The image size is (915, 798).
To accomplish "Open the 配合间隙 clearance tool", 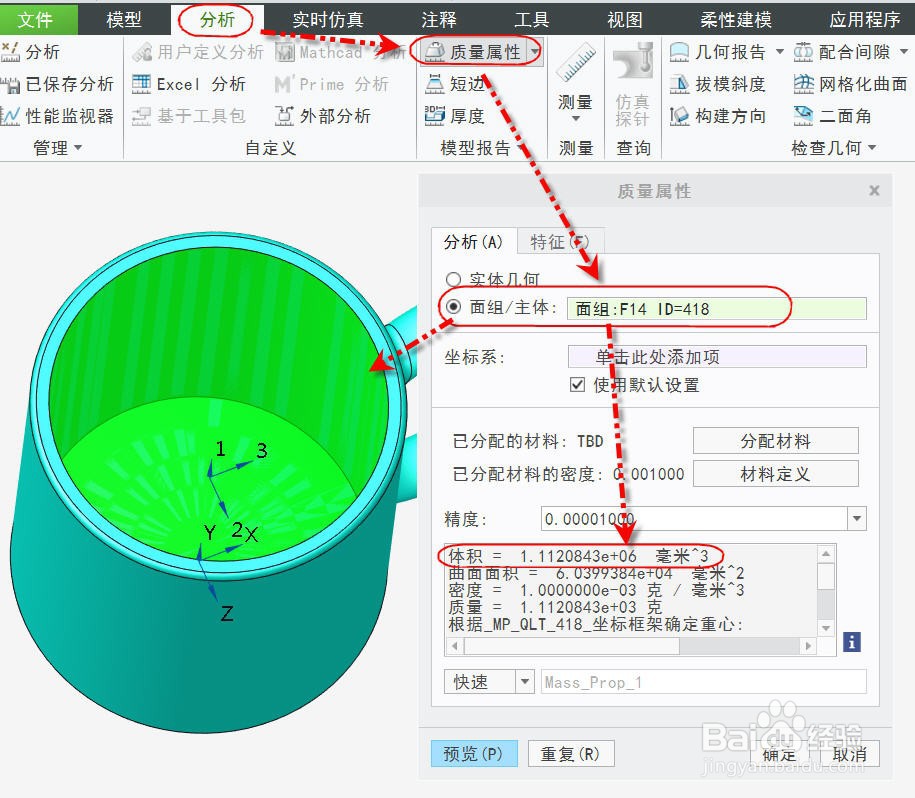I will pos(842,52).
